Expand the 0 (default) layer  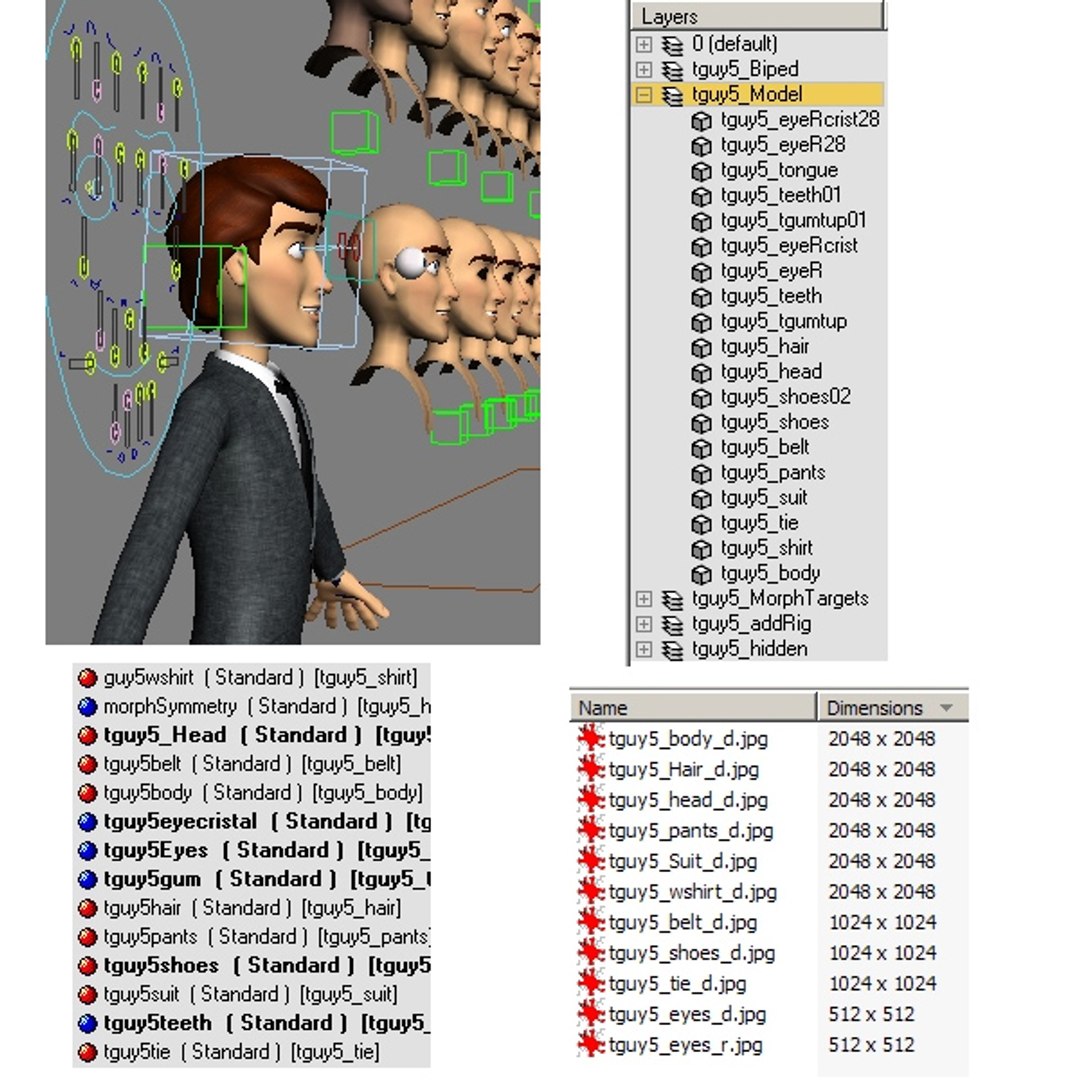point(643,44)
